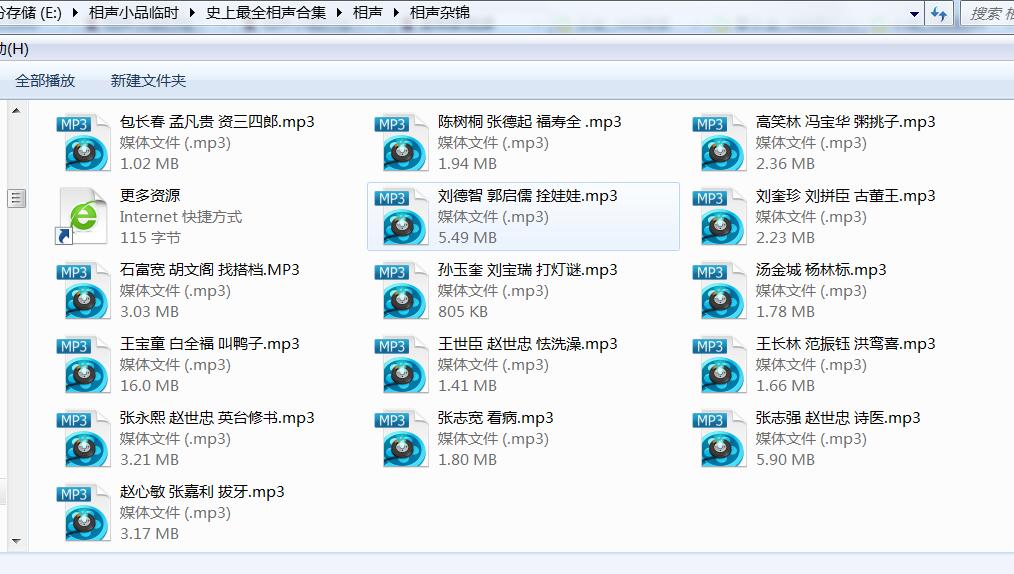Select the MP3 icon for 王宝童 白全福 叫鸭子
1014x574 pixels.
tap(83, 365)
